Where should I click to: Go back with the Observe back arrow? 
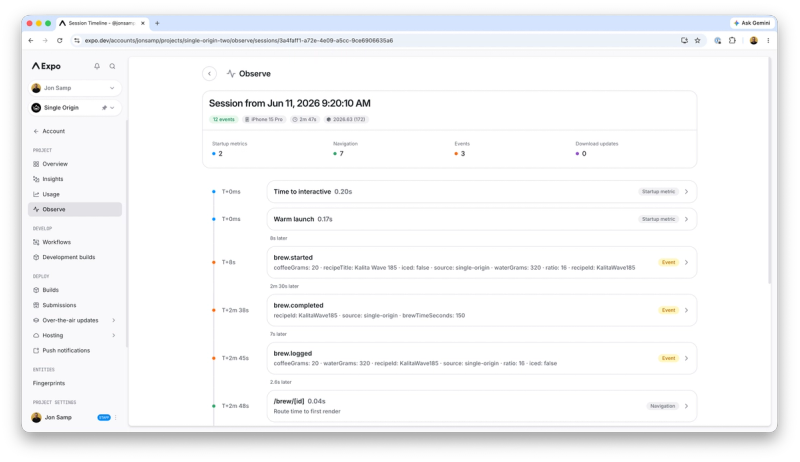tap(209, 73)
